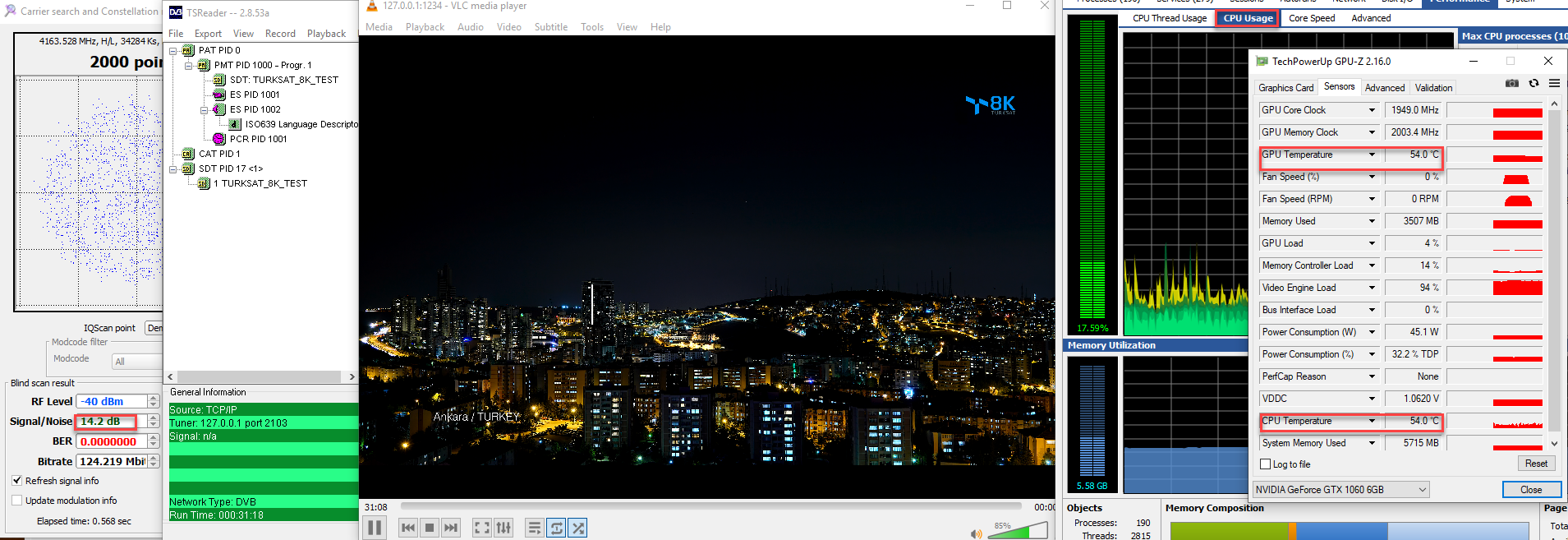Show the VLC playlist
The width and height of the screenshot is (1568, 540).
(x=535, y=528)
